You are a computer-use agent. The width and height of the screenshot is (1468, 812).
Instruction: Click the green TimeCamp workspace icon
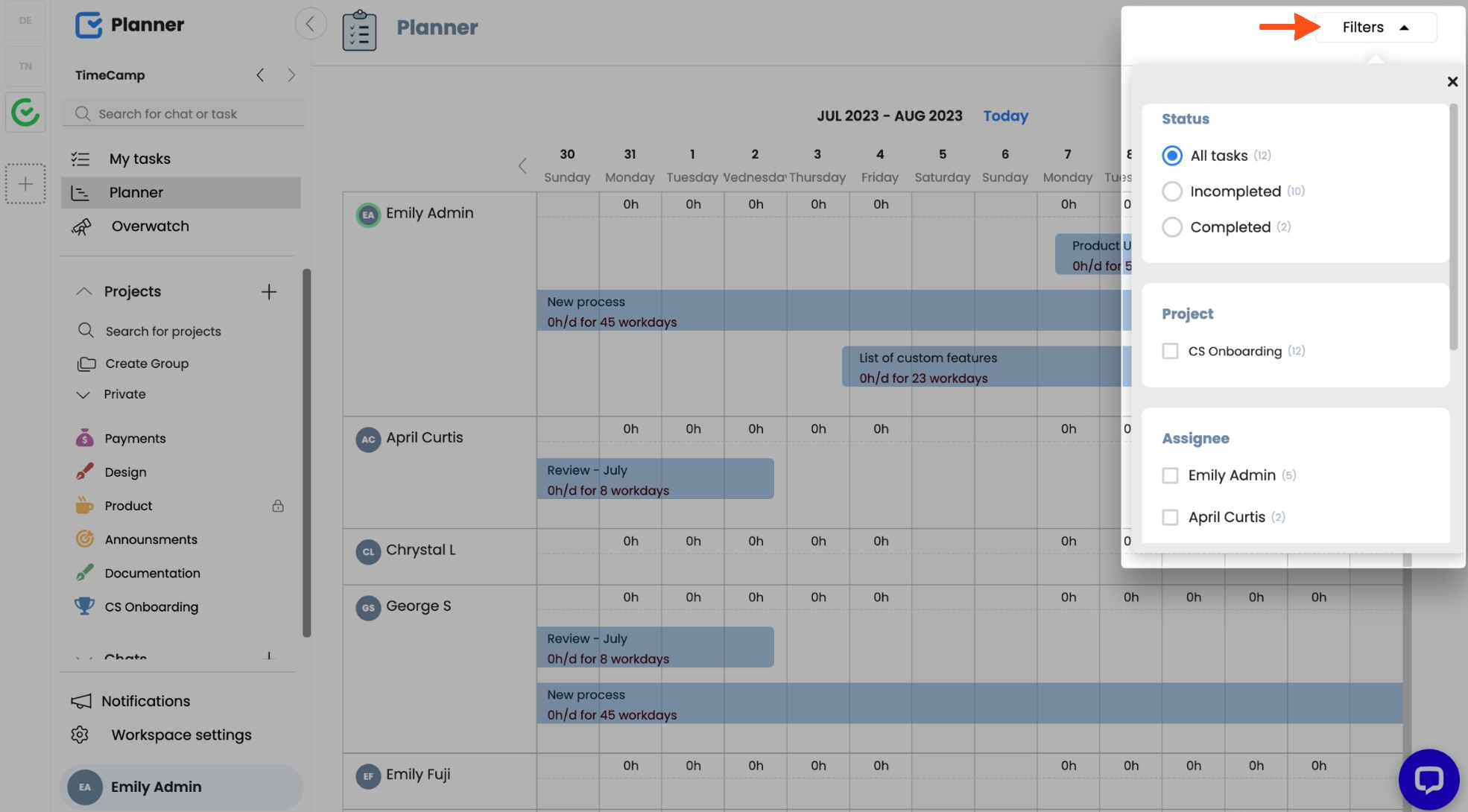pos(25,112)
